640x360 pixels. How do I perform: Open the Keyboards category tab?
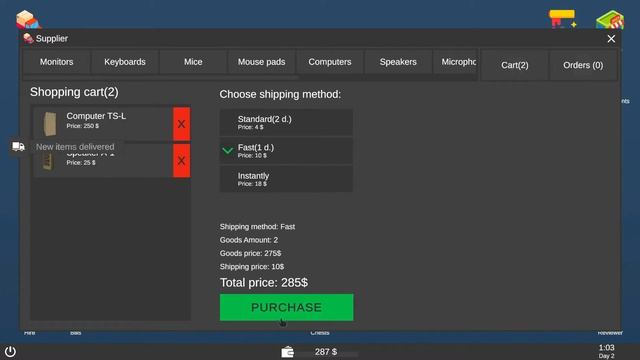[x=125, y=62]
